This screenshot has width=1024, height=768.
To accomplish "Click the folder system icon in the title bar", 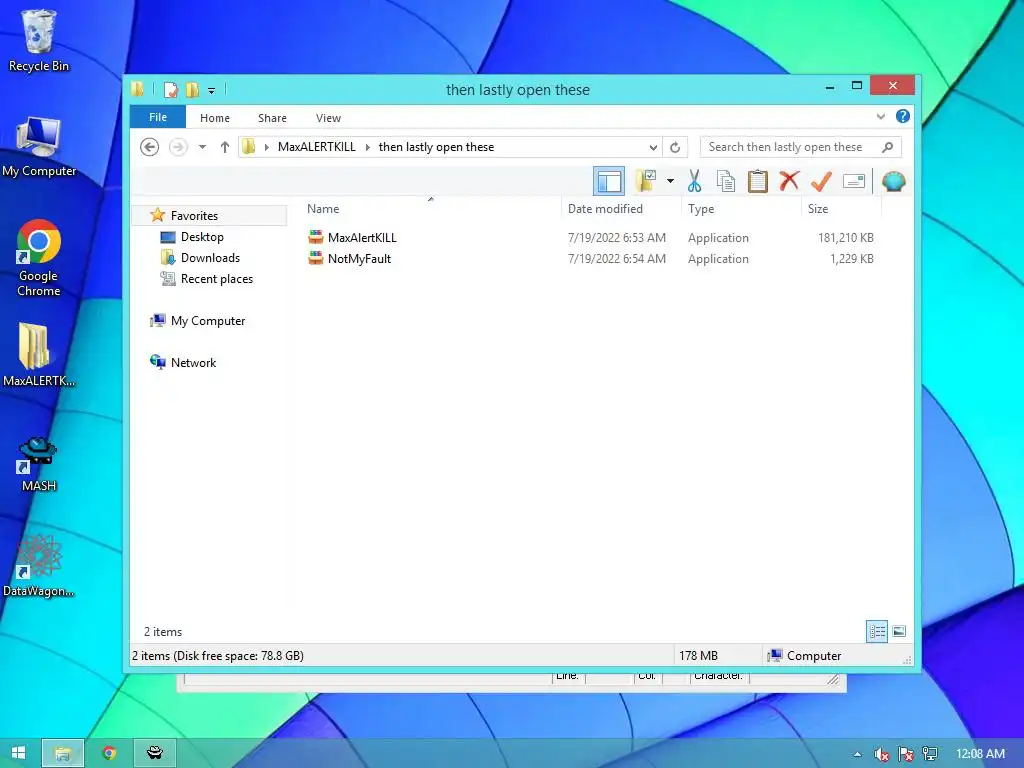I will point(138,89).
